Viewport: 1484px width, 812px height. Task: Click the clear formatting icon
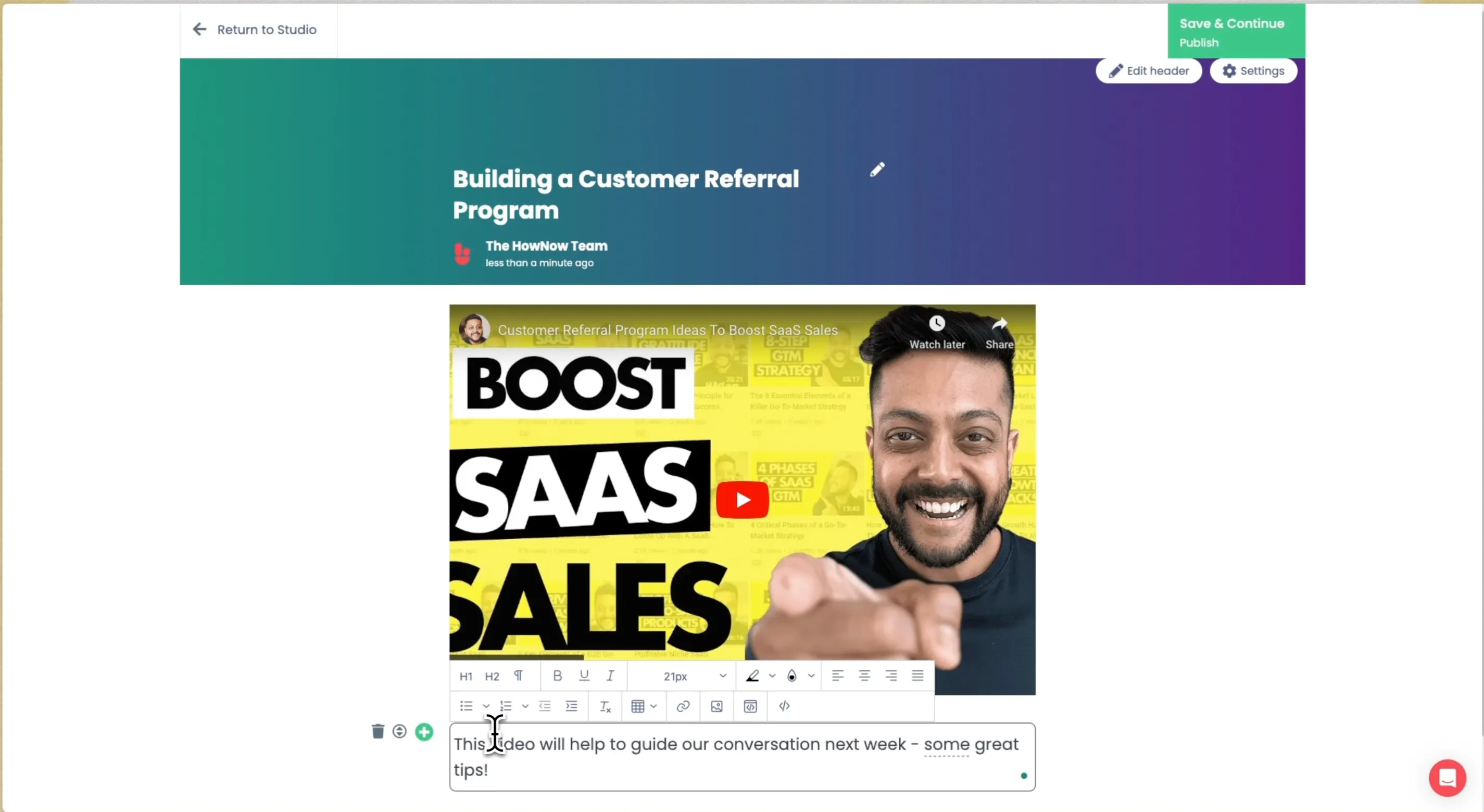tap(605, 707)
